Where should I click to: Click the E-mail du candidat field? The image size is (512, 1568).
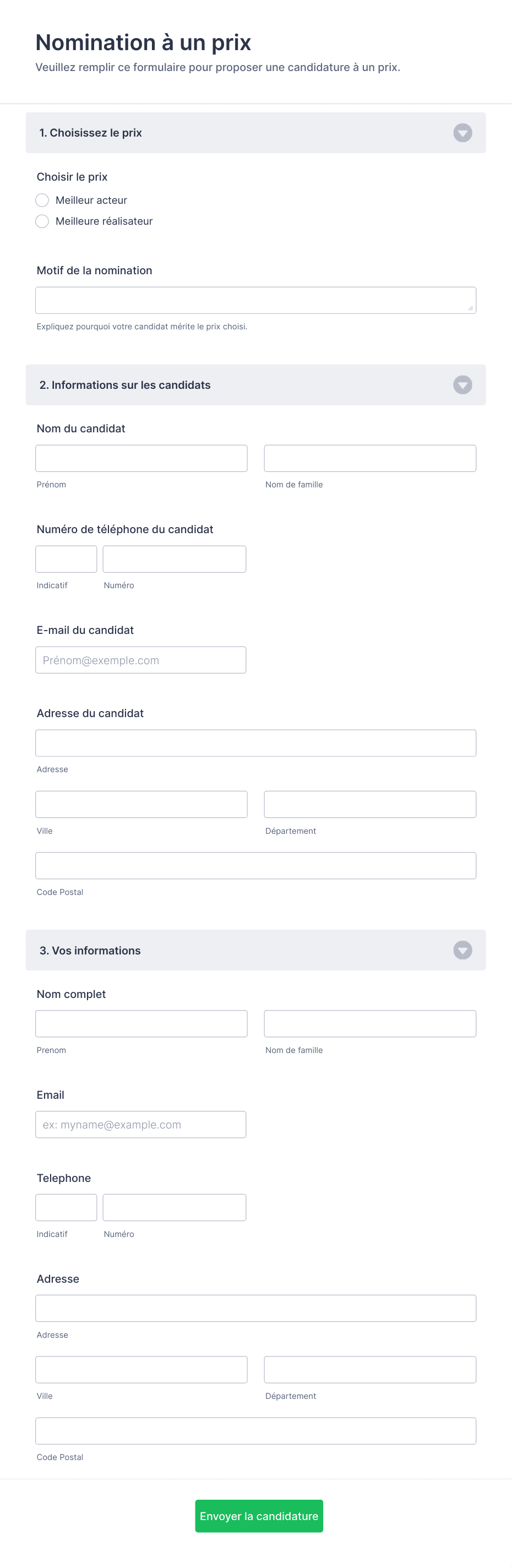click(x=140, y=660)
